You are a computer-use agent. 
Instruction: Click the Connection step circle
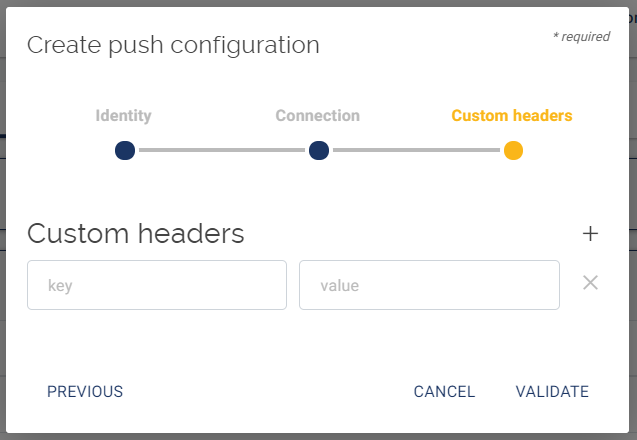(x=319, y=150)
